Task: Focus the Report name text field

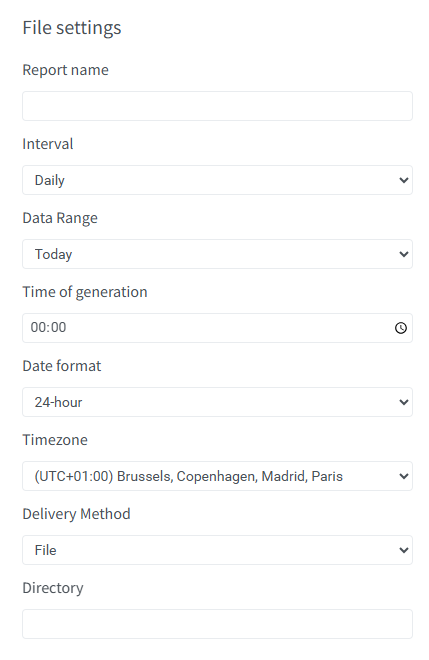Action: [217, 106]
